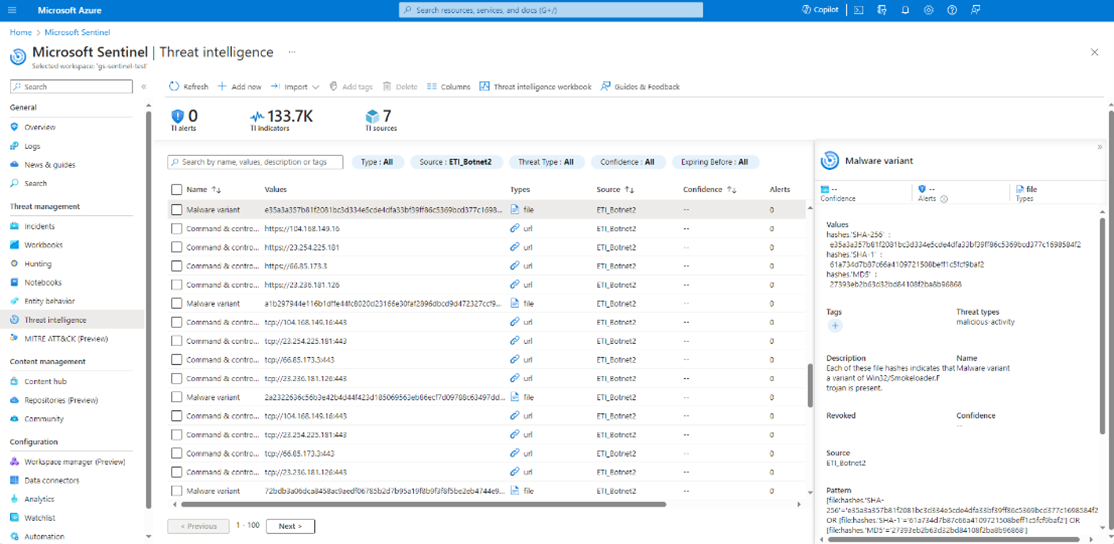Open Guides & Feedback
The height and width of the screenshot is (544, 1114).
tap(640, 87)
